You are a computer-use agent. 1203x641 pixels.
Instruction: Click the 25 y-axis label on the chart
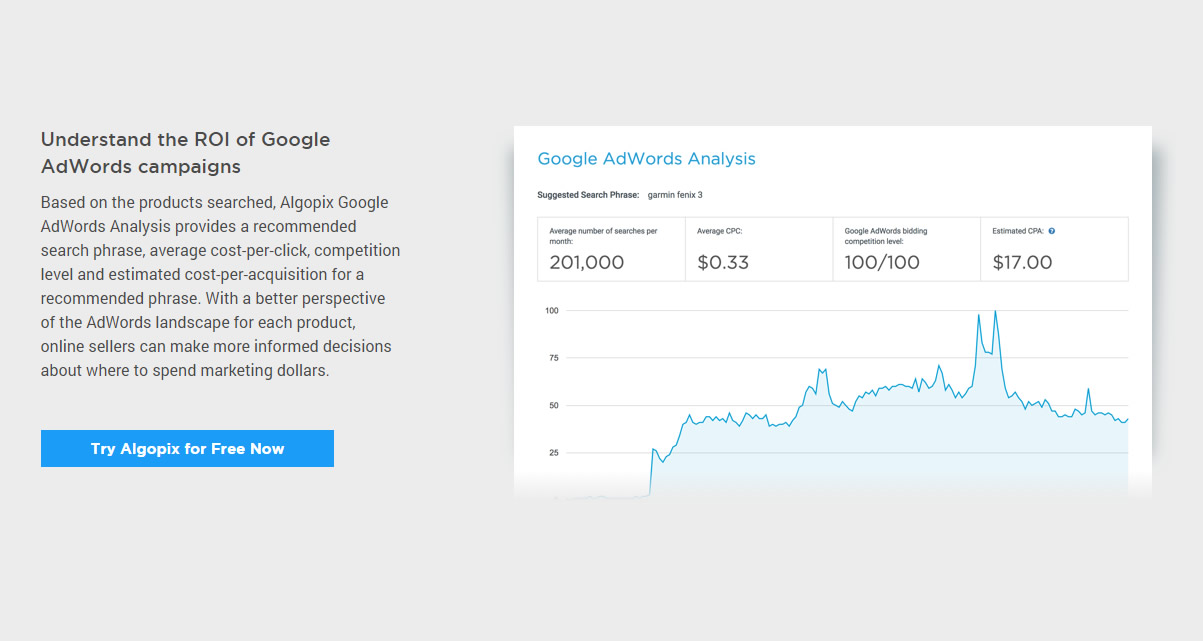point(553,453)
